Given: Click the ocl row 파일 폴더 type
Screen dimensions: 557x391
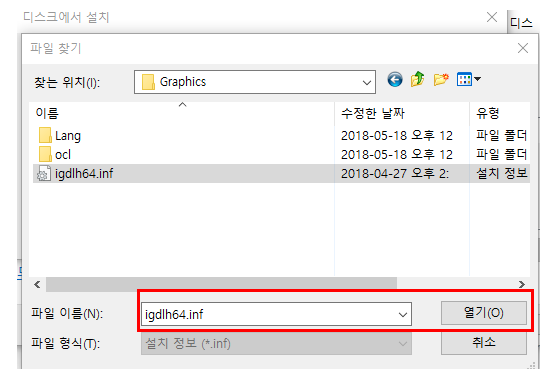Looking at the screenshot, I should pos(501,154).
